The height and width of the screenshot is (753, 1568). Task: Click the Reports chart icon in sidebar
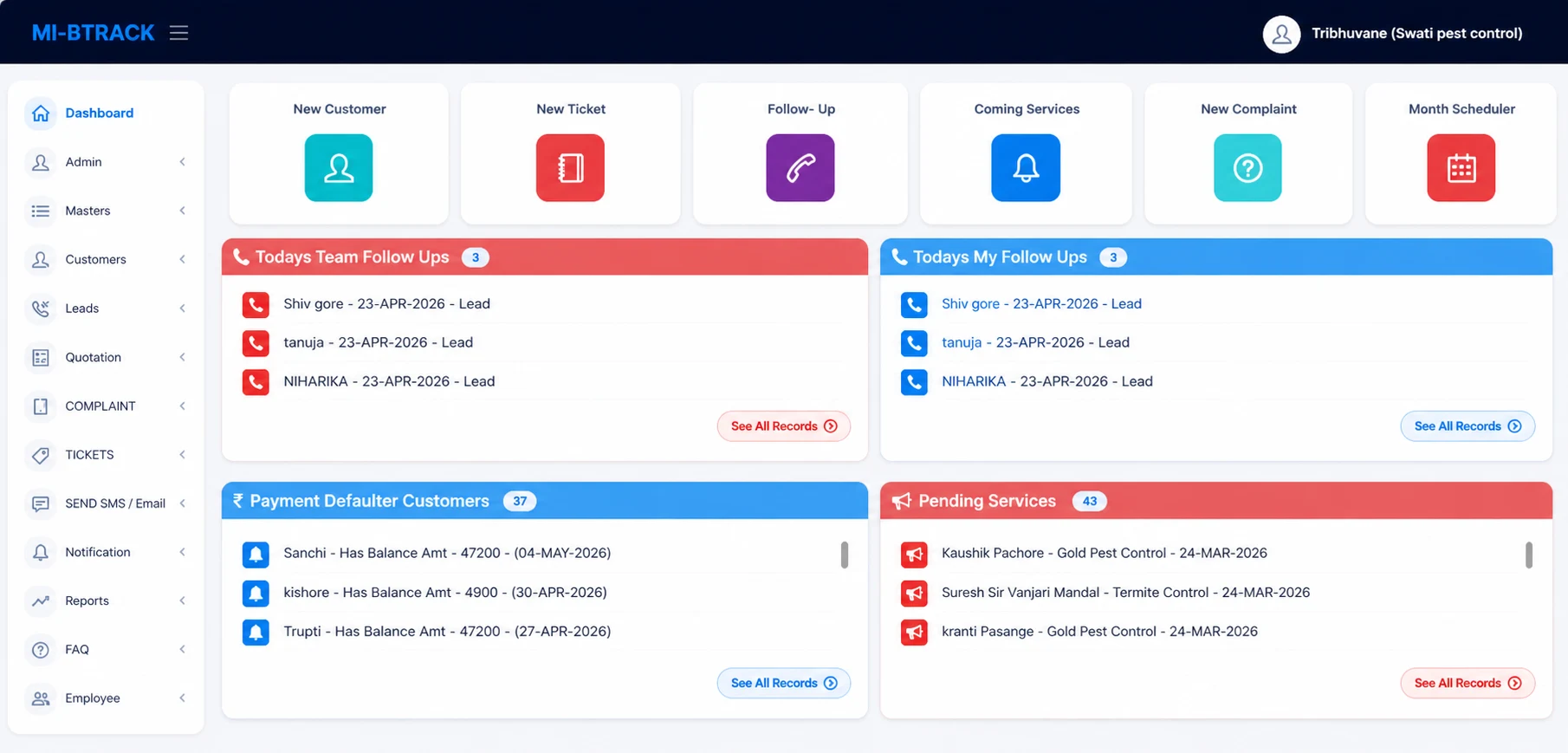[x=41, y=600]
